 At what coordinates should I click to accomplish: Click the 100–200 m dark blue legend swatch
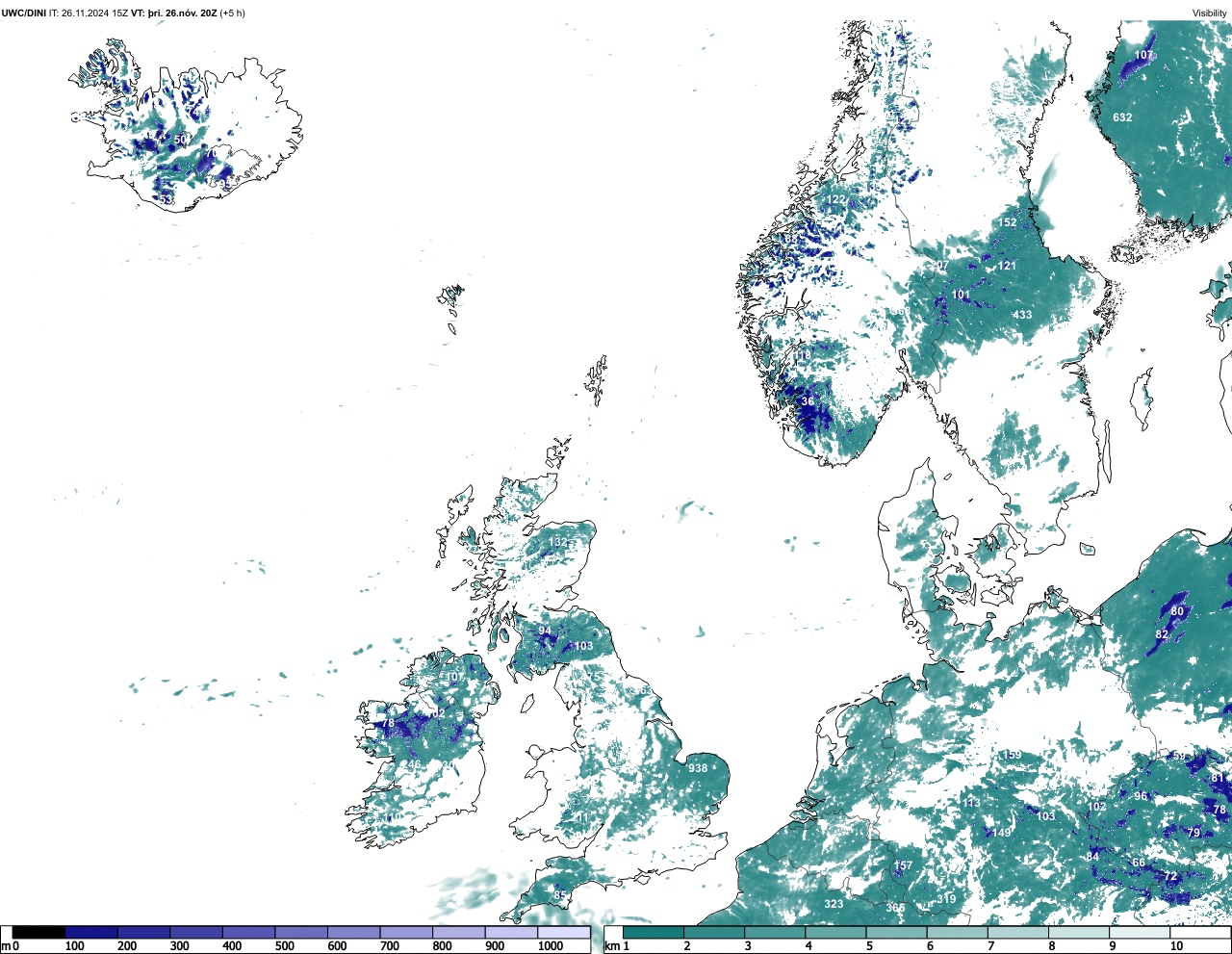click(x=91, y=933)
